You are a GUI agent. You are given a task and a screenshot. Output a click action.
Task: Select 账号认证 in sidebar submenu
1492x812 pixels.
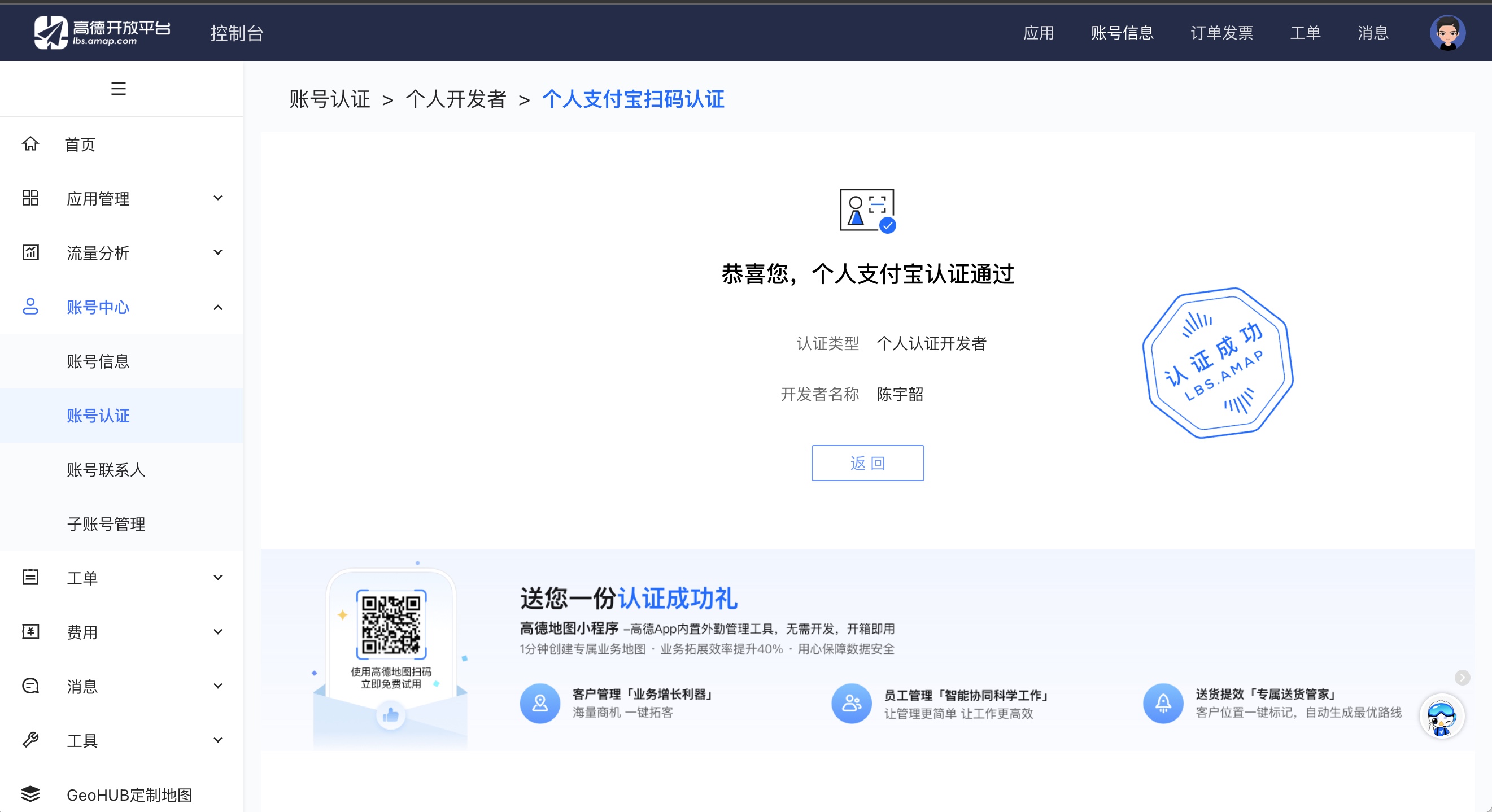click(121, 415)
